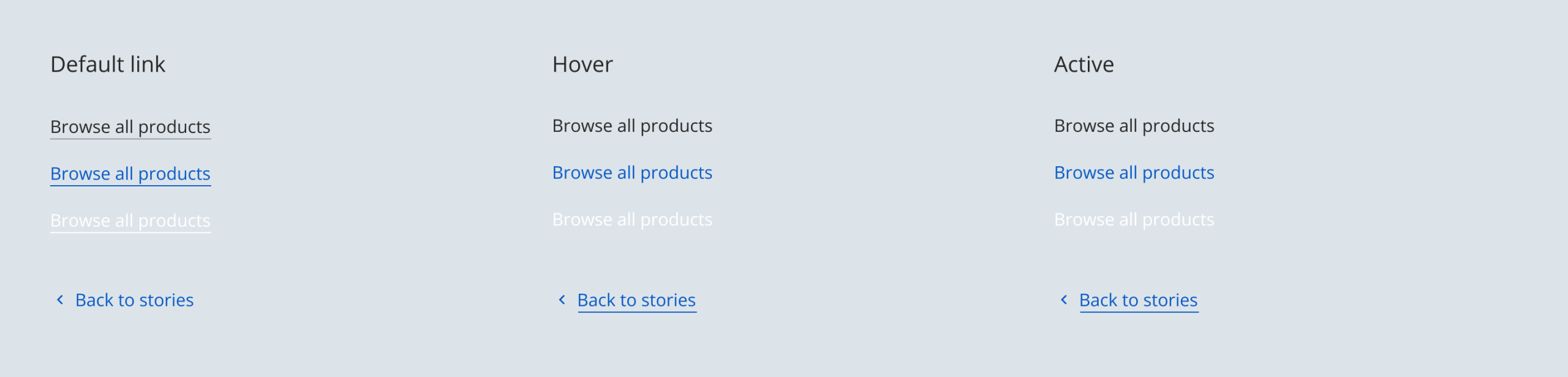This screenshot has width=1568, height=377.
Task: Follow underlined Back to stories link under Hover
Action: click(x=636, y=300)
